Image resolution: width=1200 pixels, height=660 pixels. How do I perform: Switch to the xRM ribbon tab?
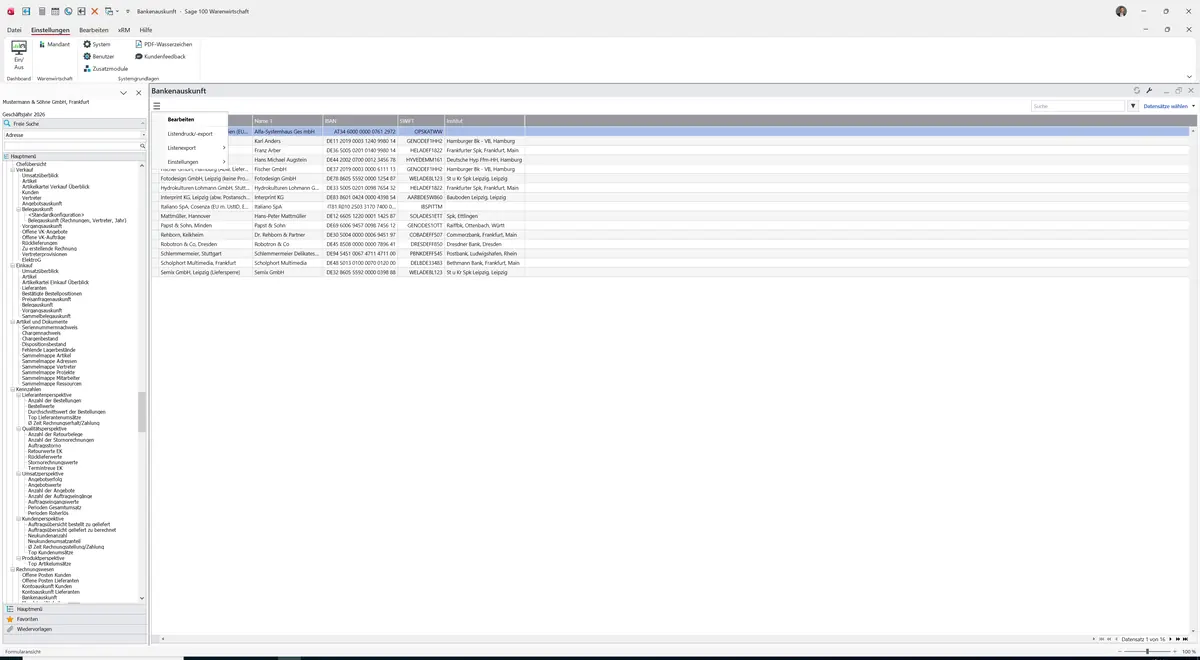point(124,30)
